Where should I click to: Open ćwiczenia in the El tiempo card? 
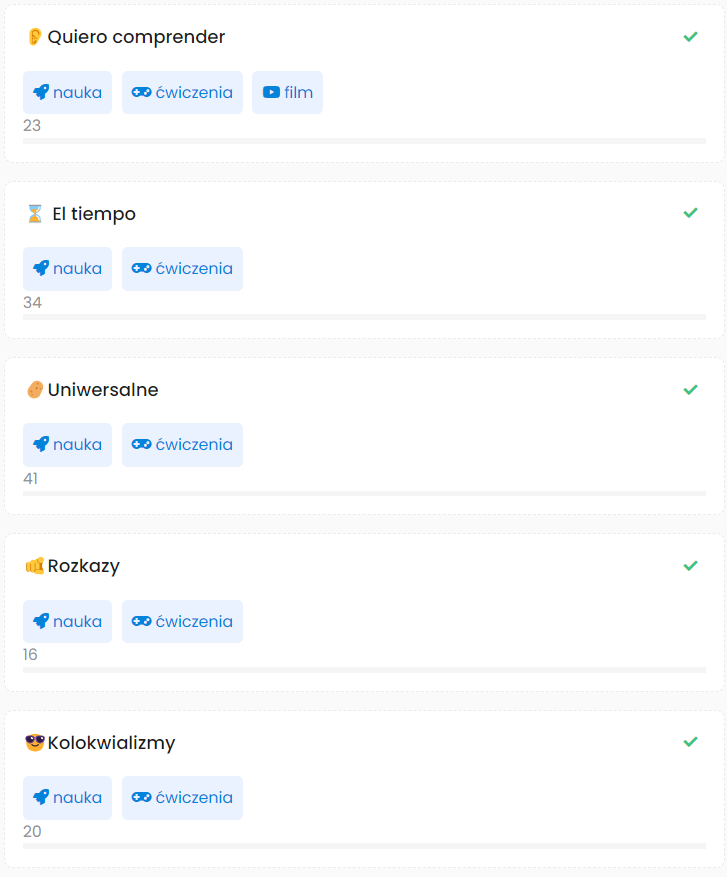(182, 269)
